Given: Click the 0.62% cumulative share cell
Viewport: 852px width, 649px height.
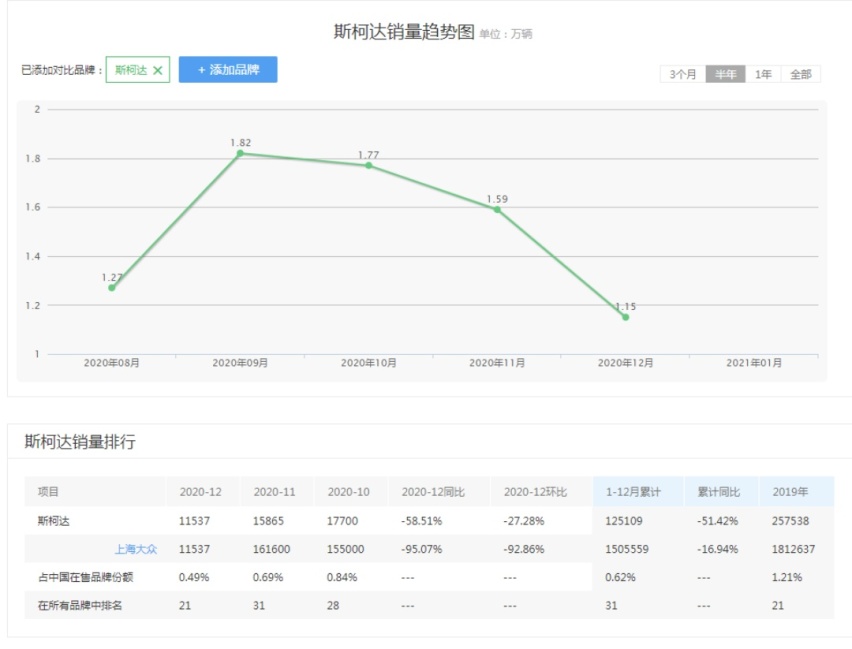Looking at the screenshot, I should click(x=621, y=577).
